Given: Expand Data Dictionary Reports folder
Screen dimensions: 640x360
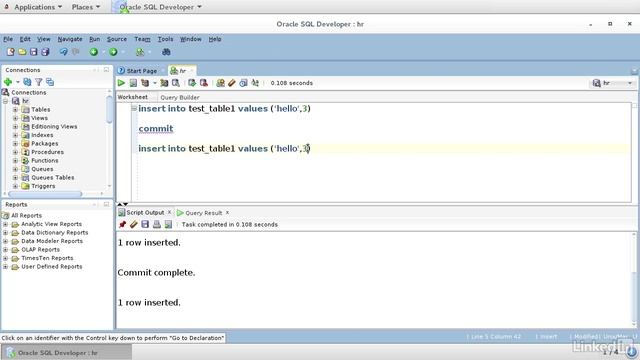Looking at the screenshot, I should [5, 233].
